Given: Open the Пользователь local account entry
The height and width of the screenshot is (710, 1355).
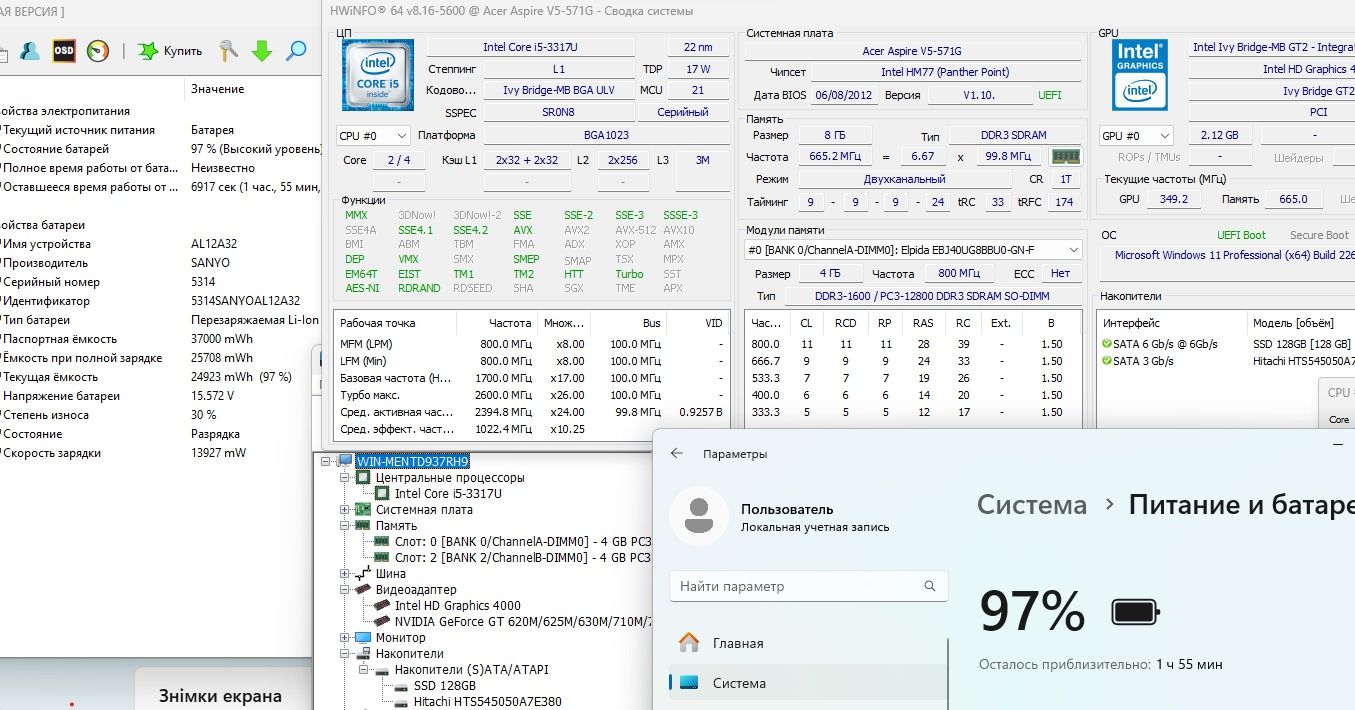Looking at the screenshot, I should [x=780, y=517].
